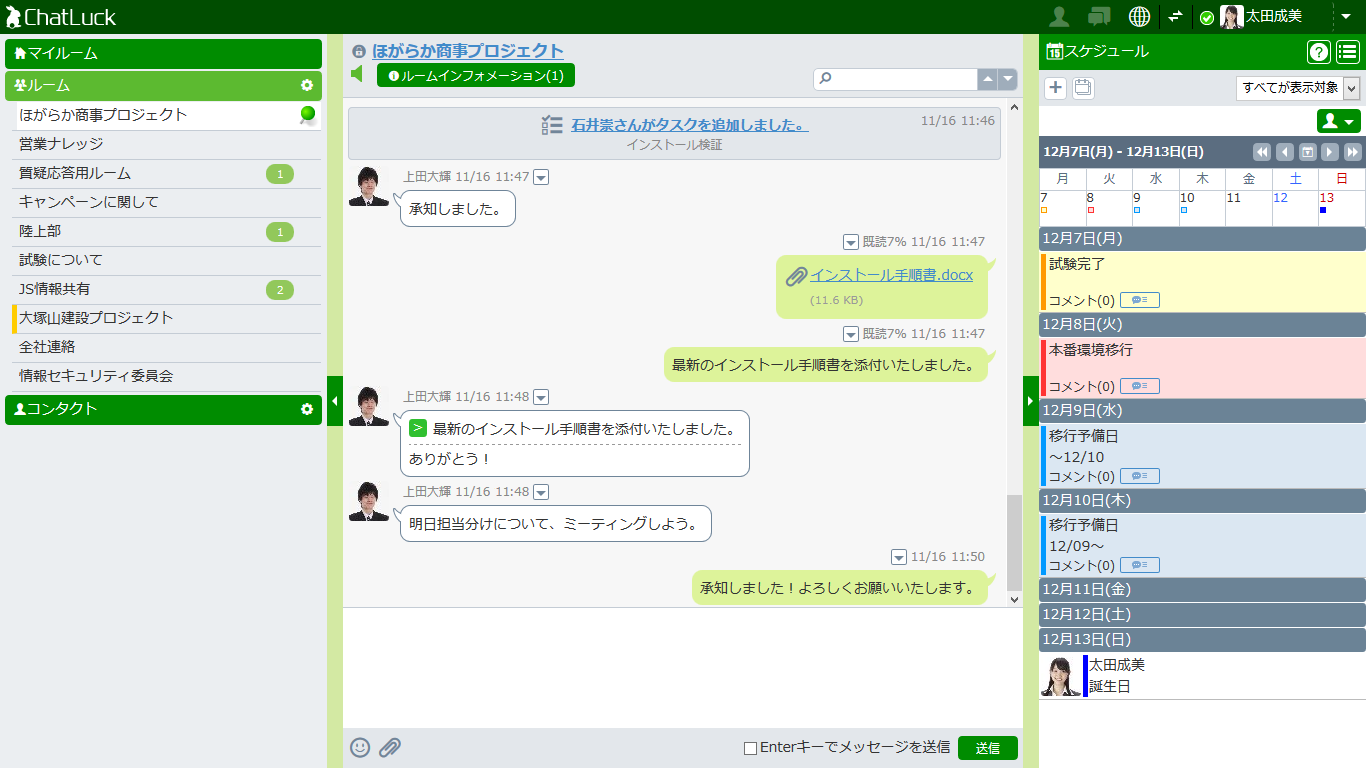
Task: Go to first schedule page double-left arrow
Action: 1262,152
